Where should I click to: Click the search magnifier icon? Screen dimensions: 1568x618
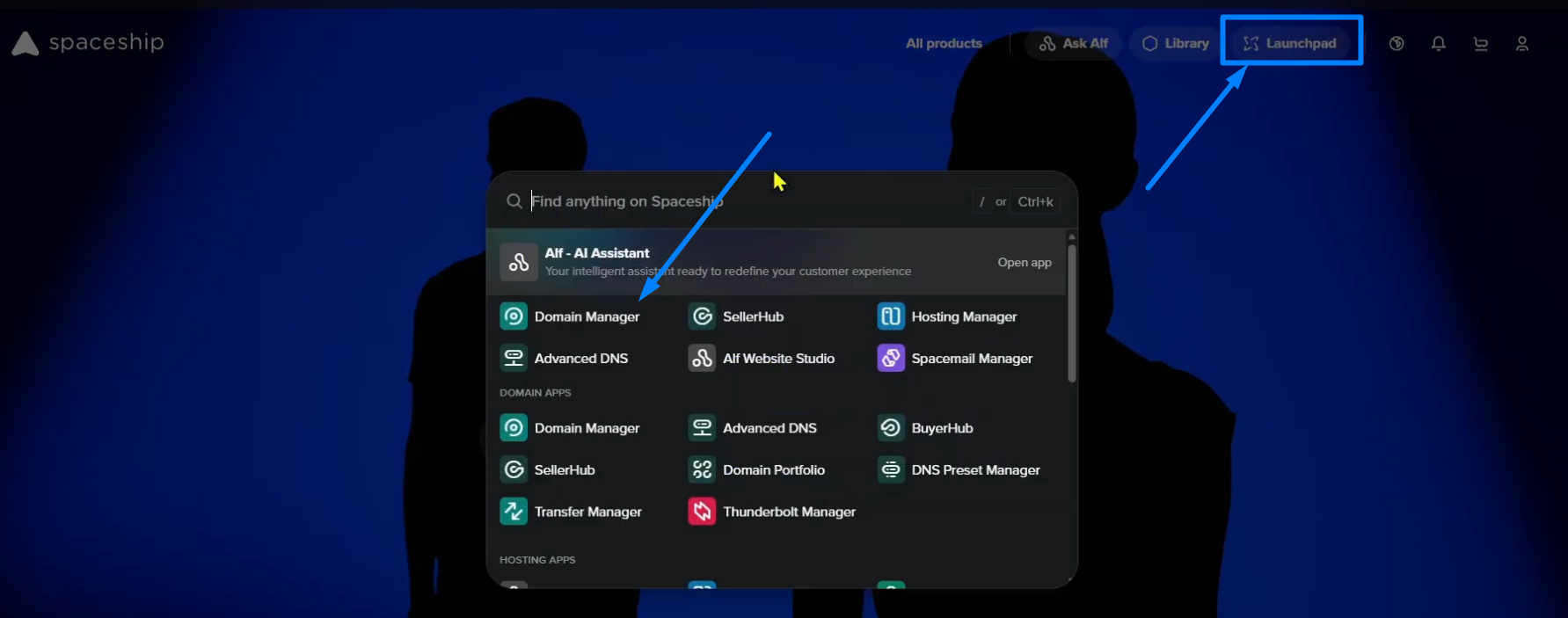coord(514,201)
